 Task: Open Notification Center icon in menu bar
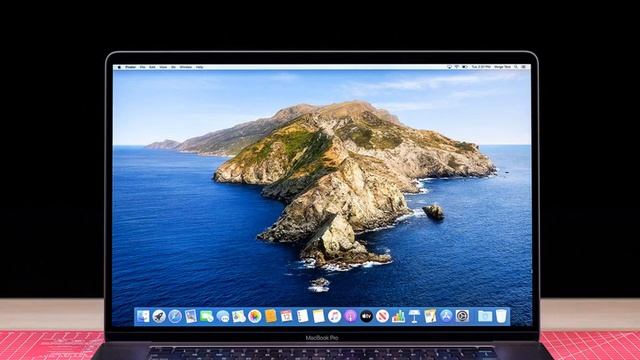524,67
